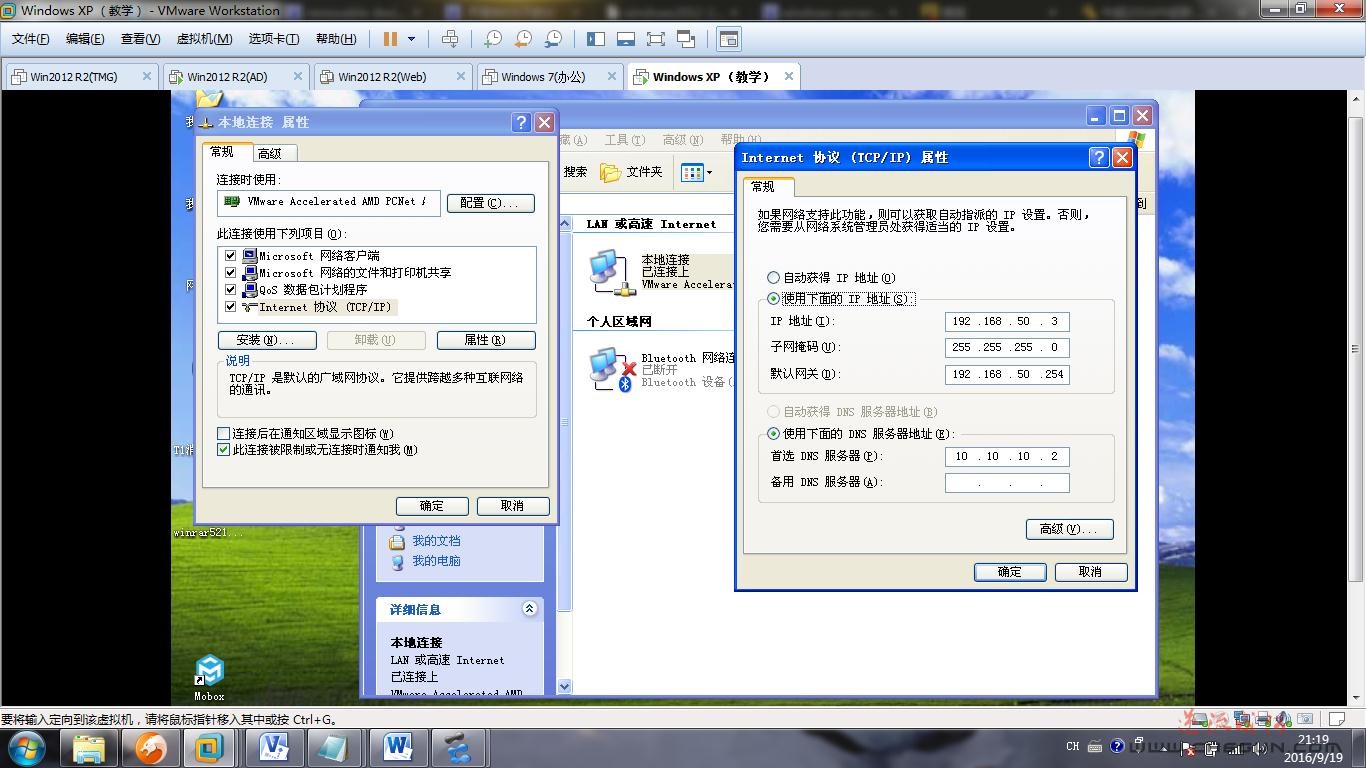Open the Windows 7 Start button
The height and width of the screenshot is (768, 1366).
[26, 747]
